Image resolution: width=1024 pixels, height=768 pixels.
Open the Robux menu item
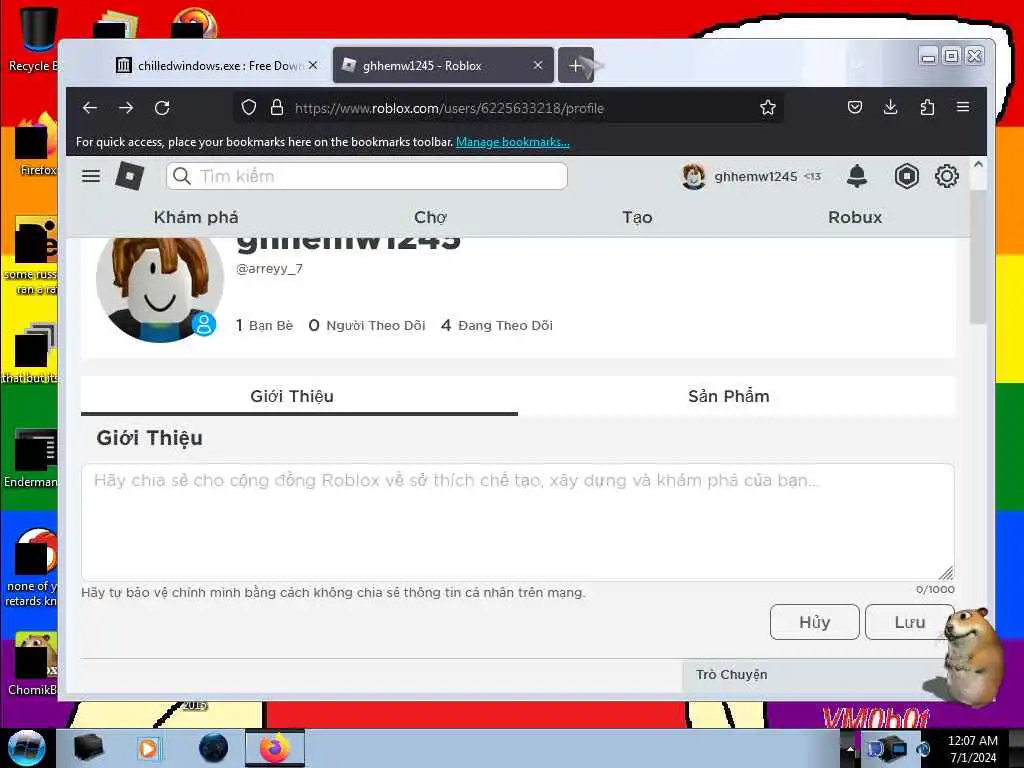855,217
